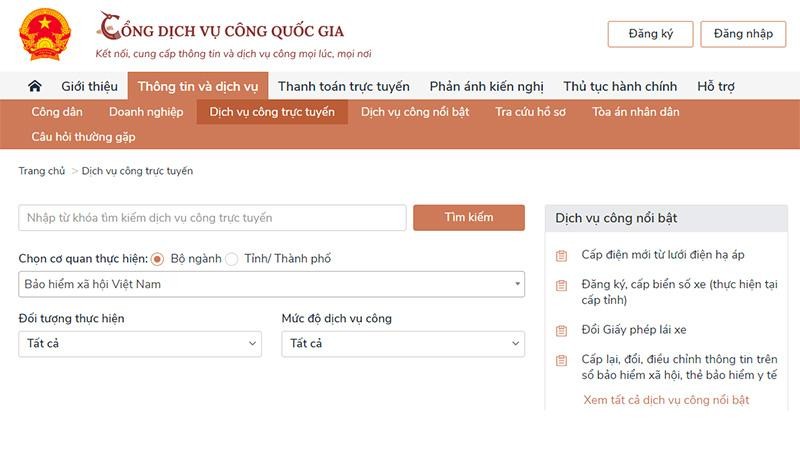Click document icon beside Cấp điện mới
The height and width of the screenshot is (450, 800).
coord(561,255)
